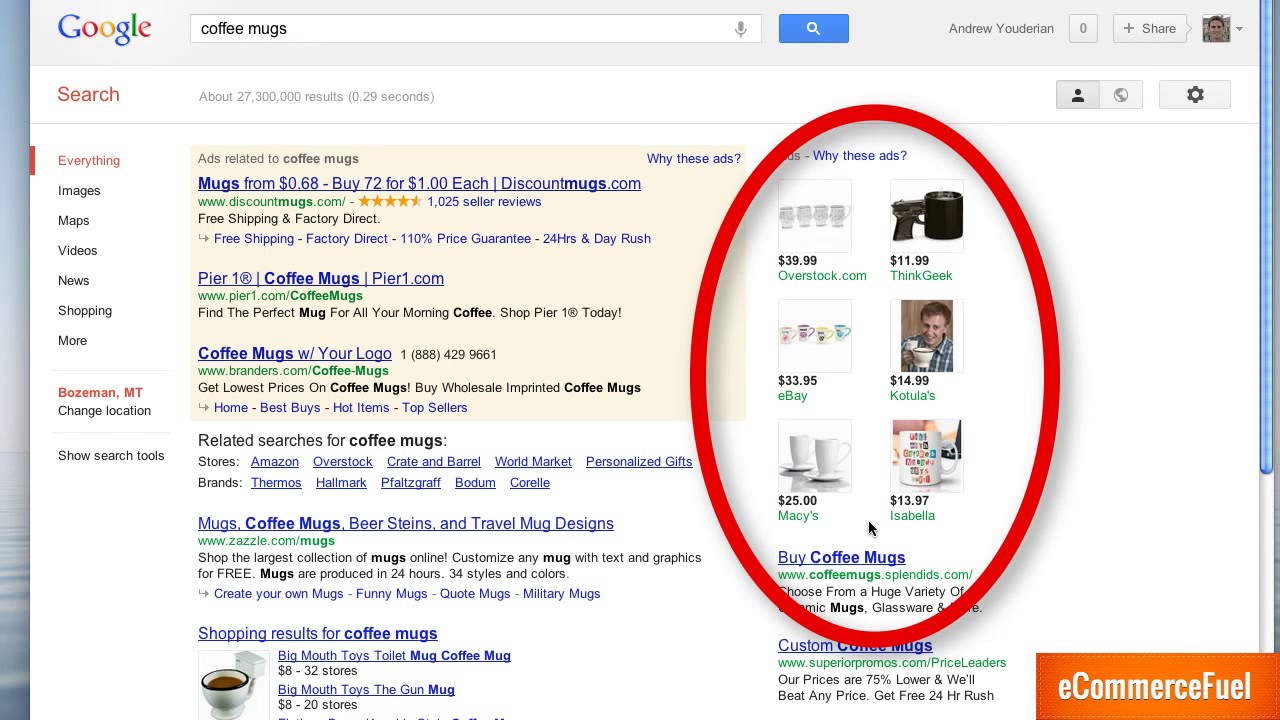Select Images search category
The height and width of the screenshot is (720, 1280).
pos(79,190)
